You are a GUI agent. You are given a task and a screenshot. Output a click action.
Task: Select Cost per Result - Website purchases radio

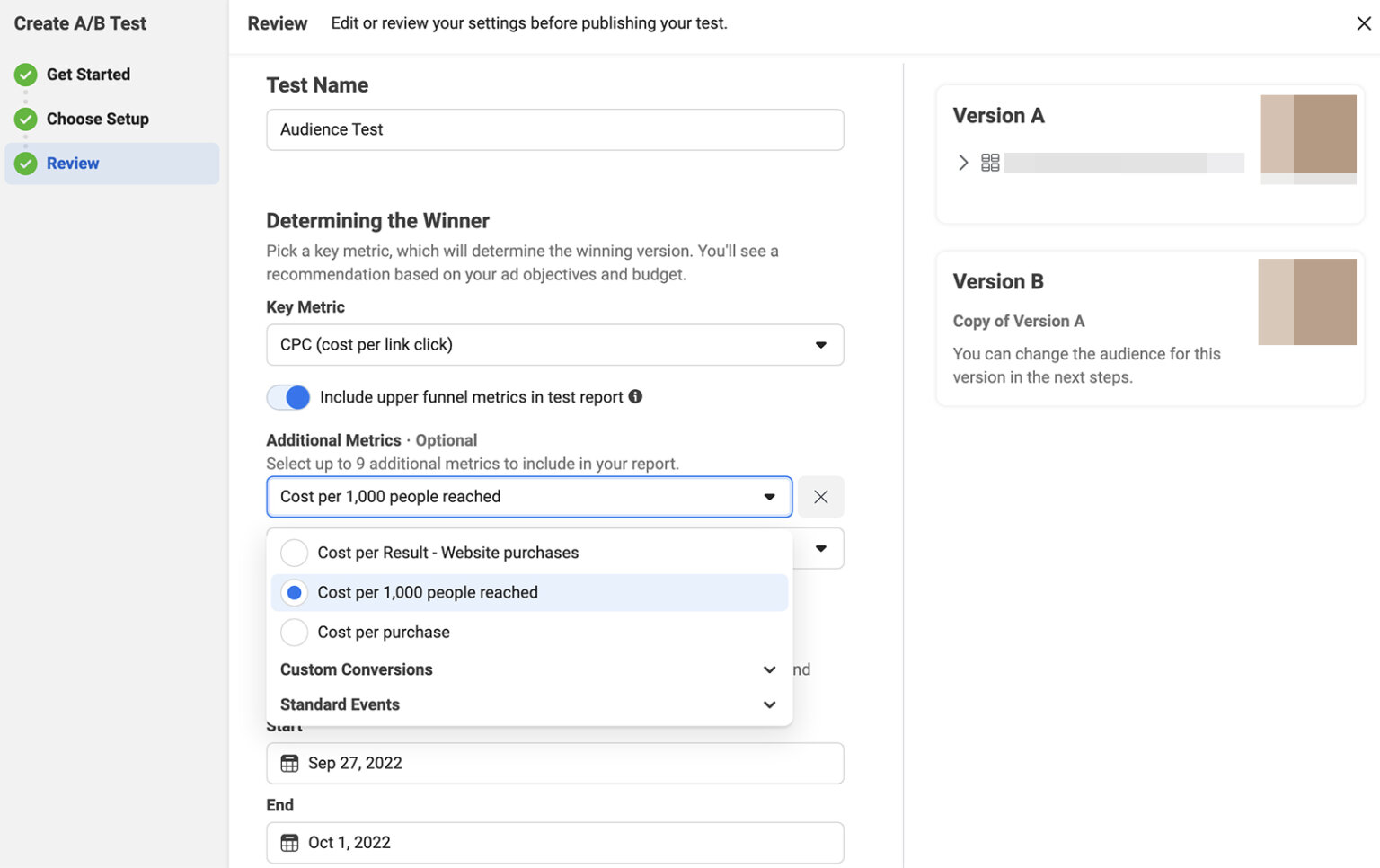pos(294,552)
